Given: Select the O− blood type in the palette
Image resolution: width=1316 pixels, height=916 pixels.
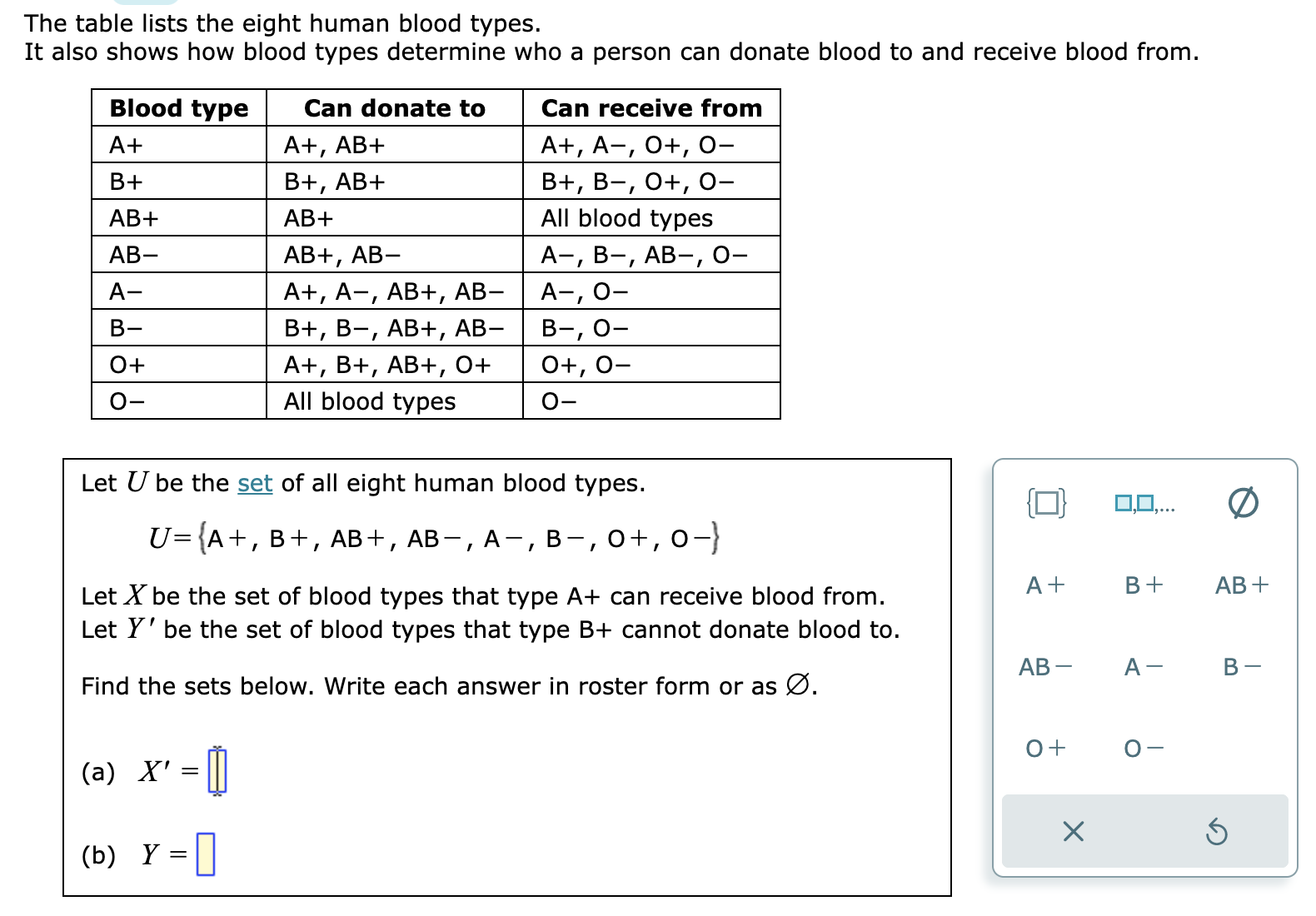Looking at the screenshot, I should 1142,748.
